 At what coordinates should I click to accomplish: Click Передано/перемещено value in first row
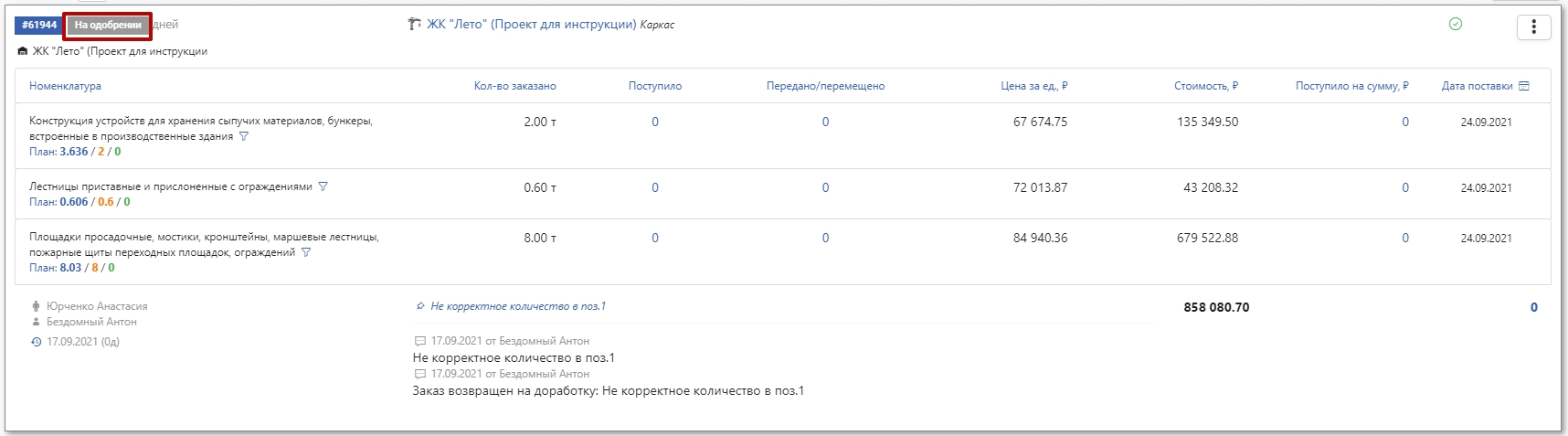(825, 122)
